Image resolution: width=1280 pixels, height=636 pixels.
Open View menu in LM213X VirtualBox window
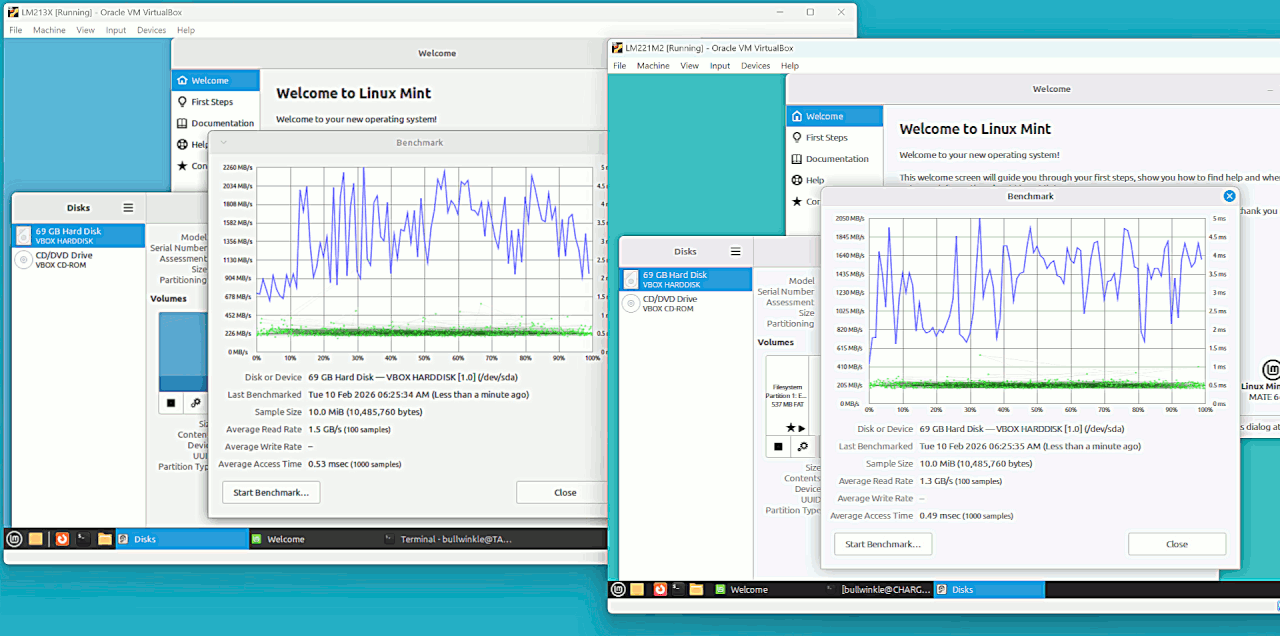[85, 30]
